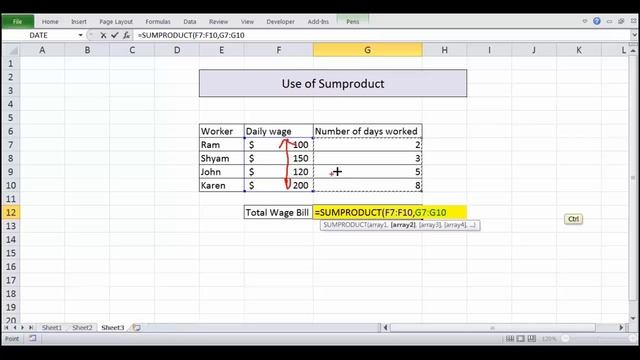
Task: Select the Sheet3 tab
Action: click(x=112, y=327)
